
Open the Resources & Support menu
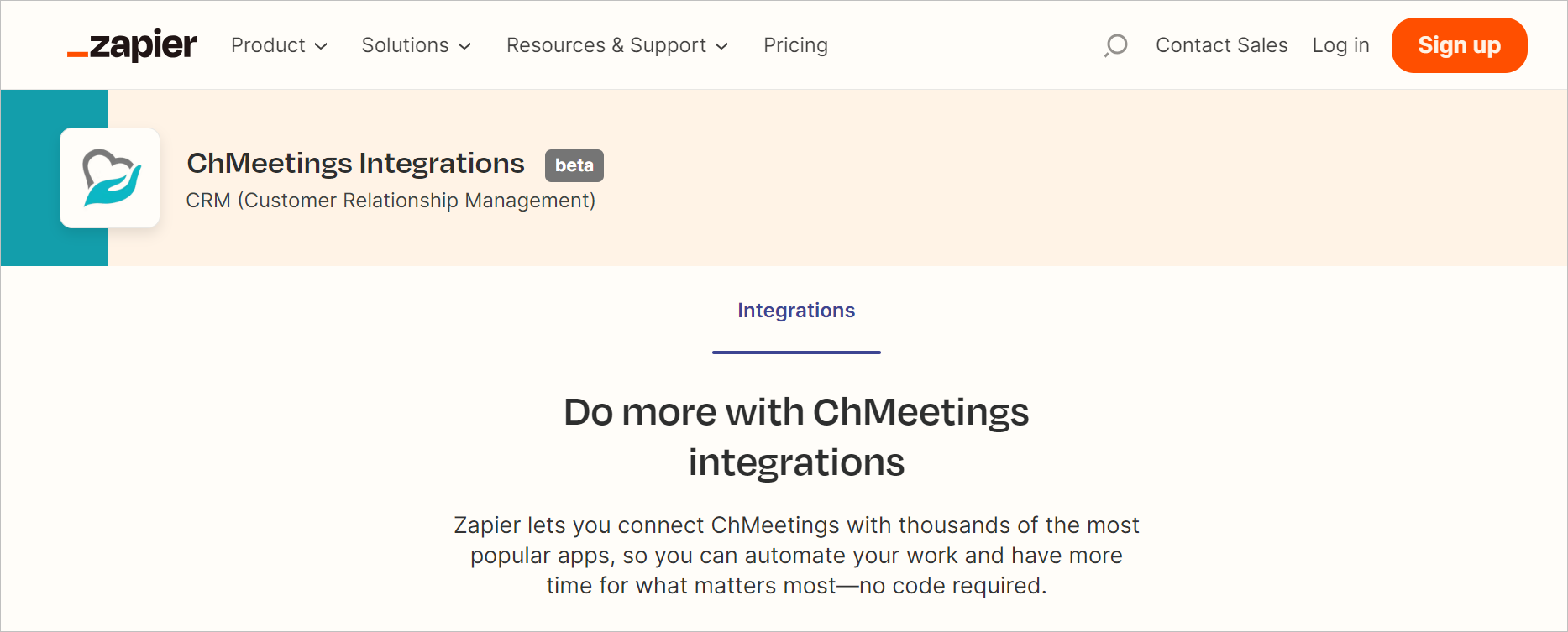pyautogui.click(x=616, y=45)
